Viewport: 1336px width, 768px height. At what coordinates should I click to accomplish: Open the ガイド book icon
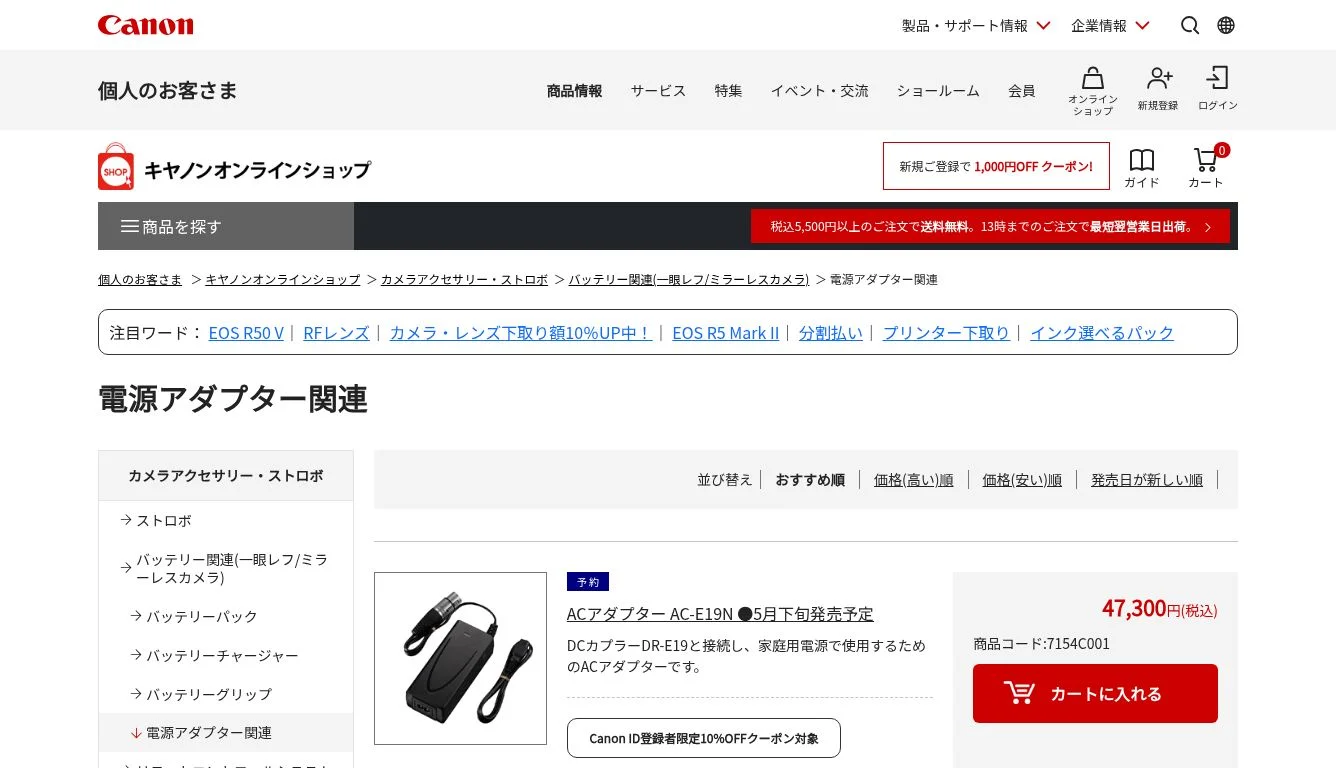click(x=1141, y=160)
